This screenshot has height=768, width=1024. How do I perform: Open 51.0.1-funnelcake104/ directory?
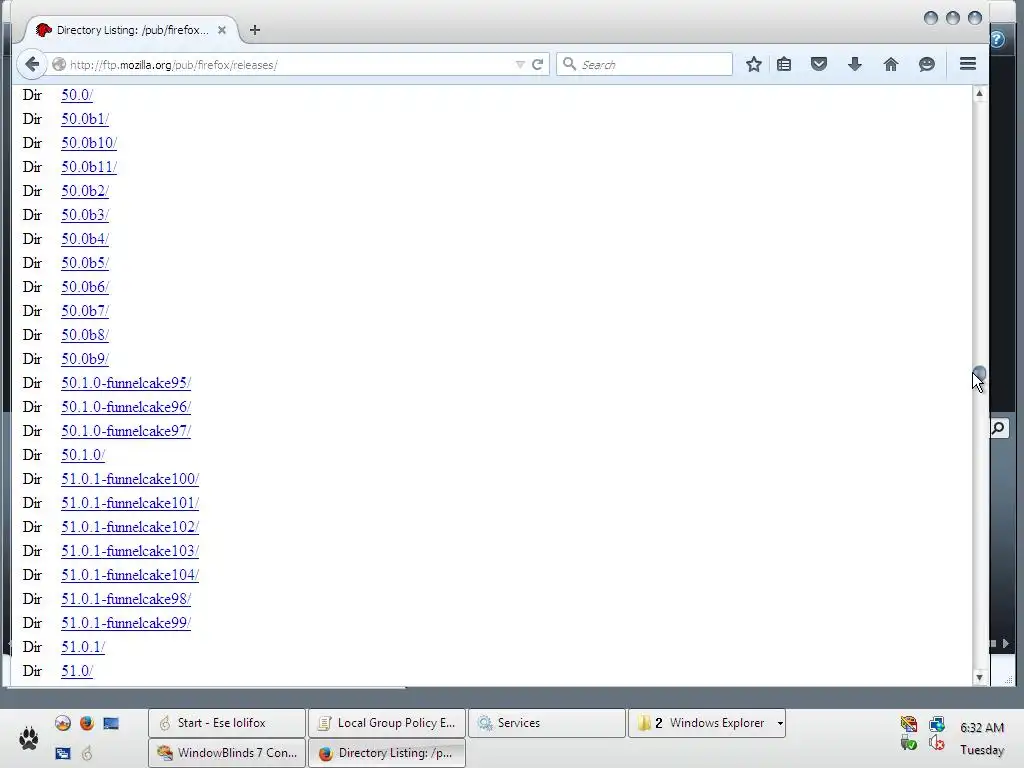130,575
